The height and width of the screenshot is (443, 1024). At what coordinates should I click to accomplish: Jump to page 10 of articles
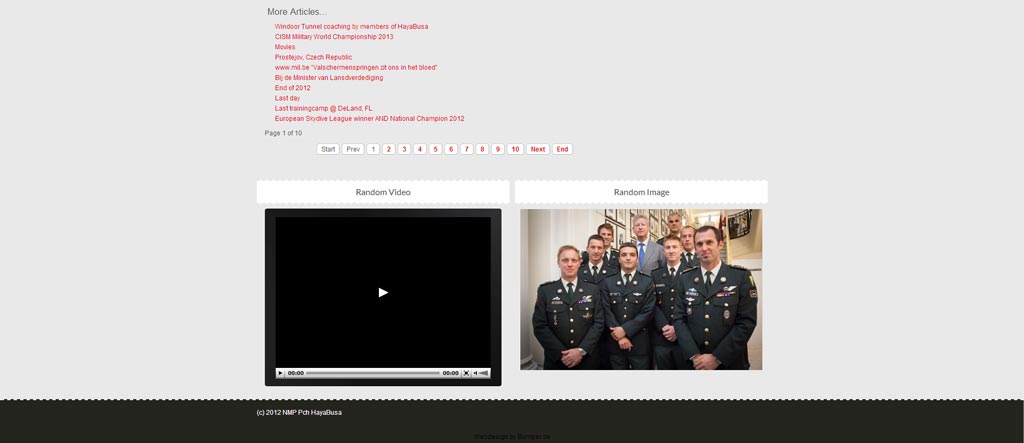[515, 149]
